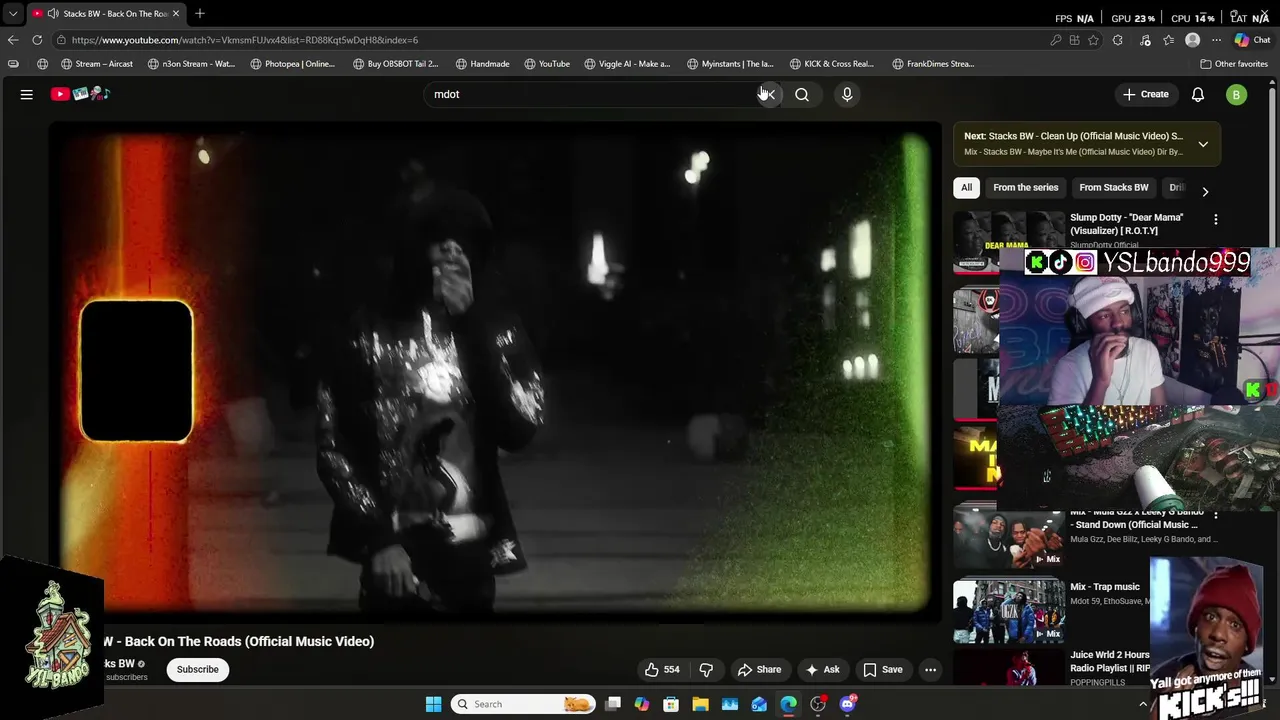The width and height of the screenshot is (1280, 720).
Task: Select the From the series chip
Action: pos(1025,187)
